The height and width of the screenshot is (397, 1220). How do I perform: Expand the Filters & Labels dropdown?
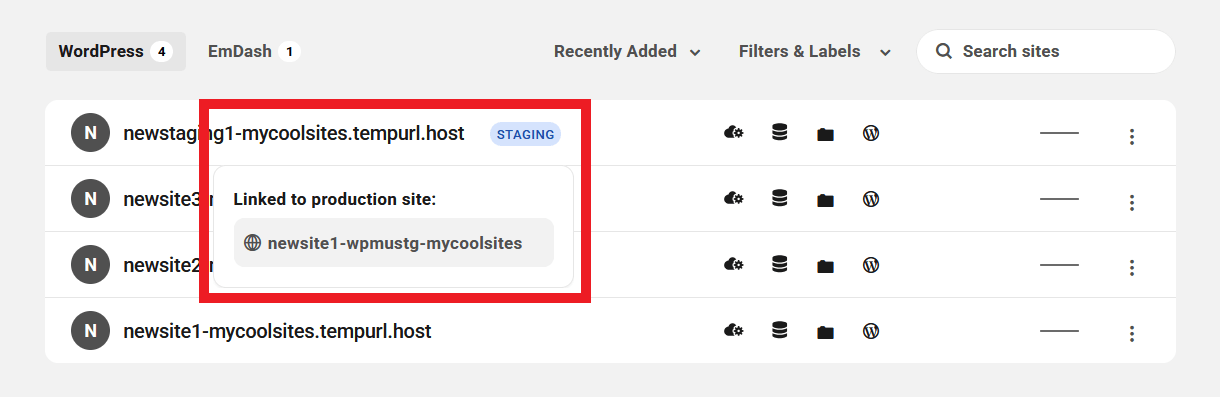point(815,51)
